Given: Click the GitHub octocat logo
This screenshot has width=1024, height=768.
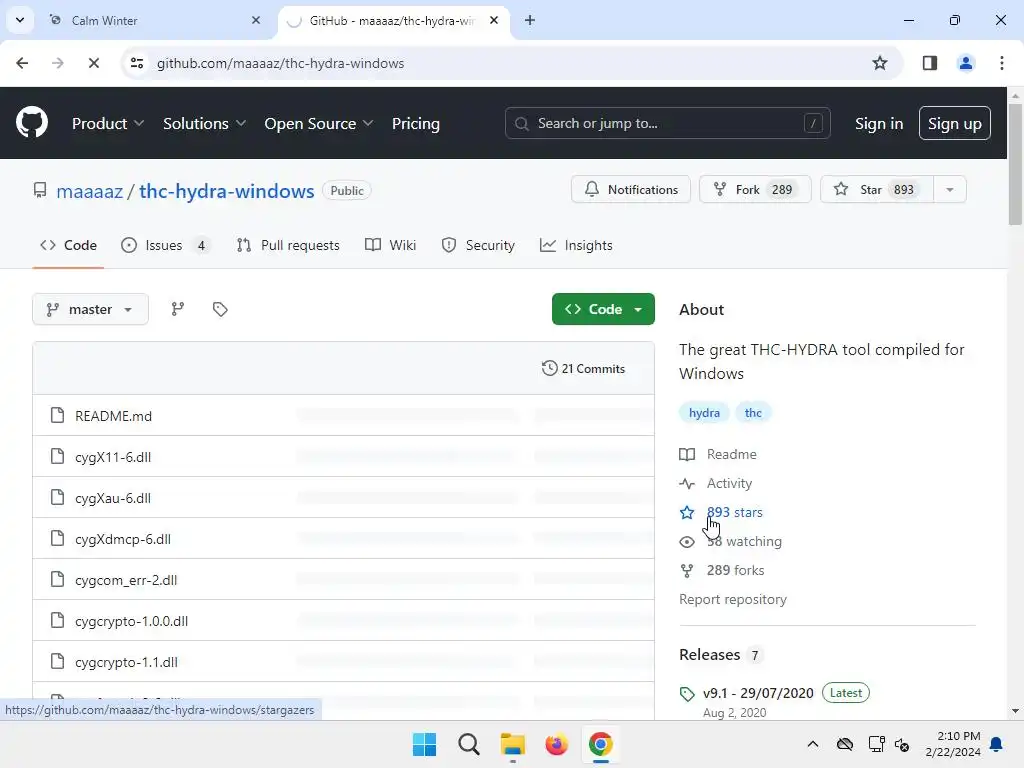Looking at the screenshot, I should pyautogui.click(x=31, y=123).
